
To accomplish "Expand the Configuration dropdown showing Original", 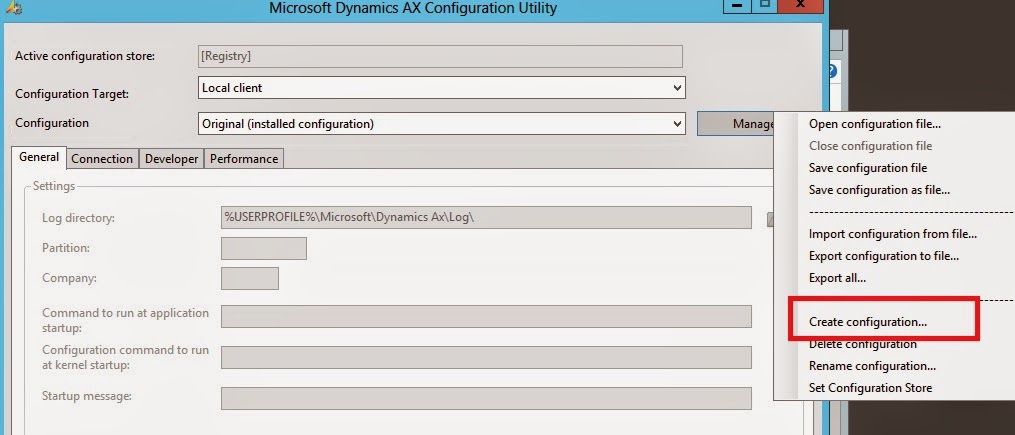I will coord(441,123).
